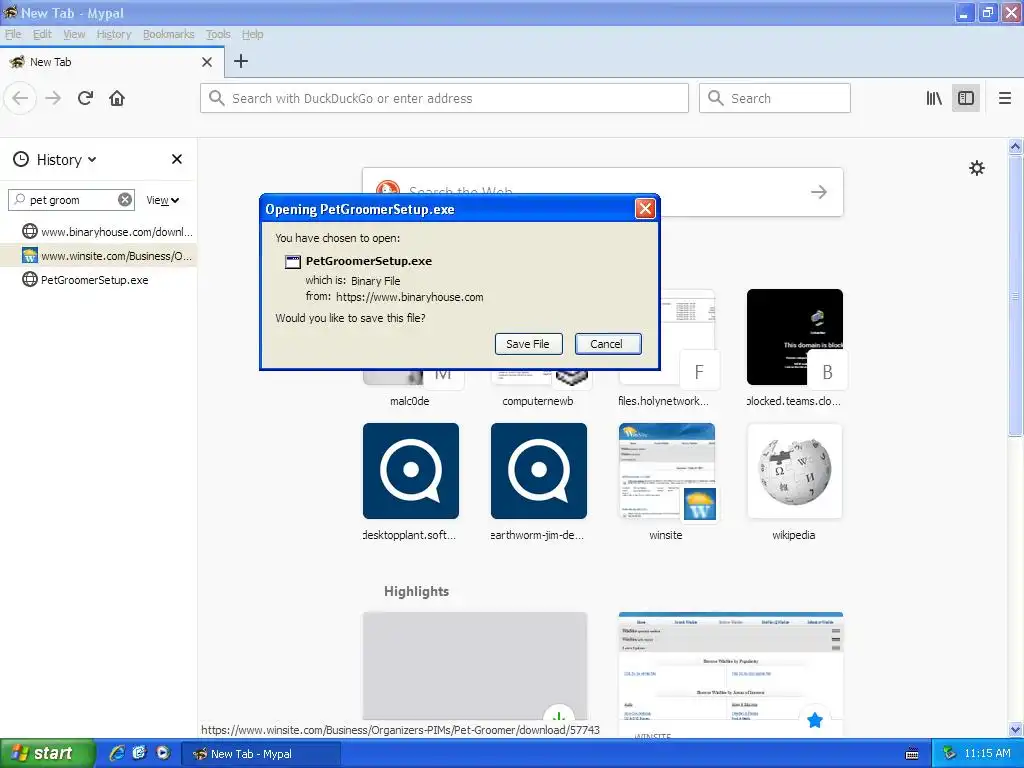Launch Internet Explorer from quick launch
Screen dimensions: 1024x768
pyautogui.click(x=116, y=753)
